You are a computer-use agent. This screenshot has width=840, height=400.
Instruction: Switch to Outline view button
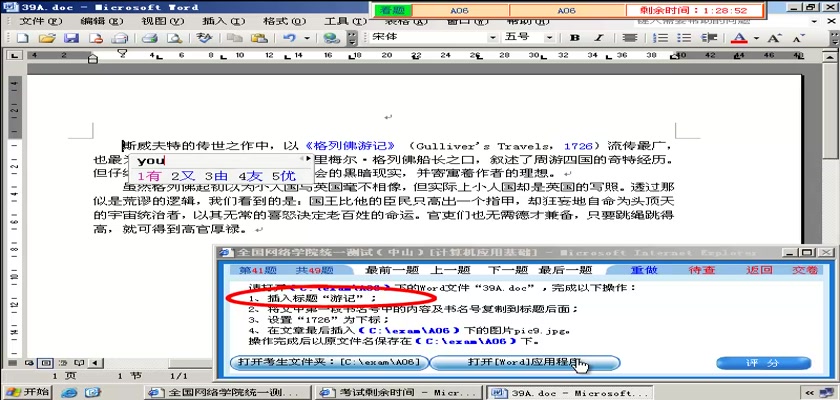[62, 363]
